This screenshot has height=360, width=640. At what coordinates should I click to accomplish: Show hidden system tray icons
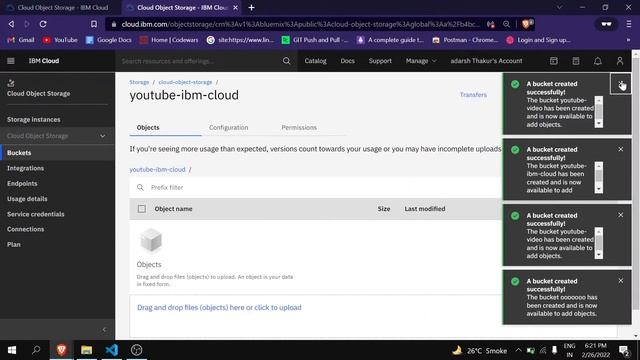tap(518, 350)
